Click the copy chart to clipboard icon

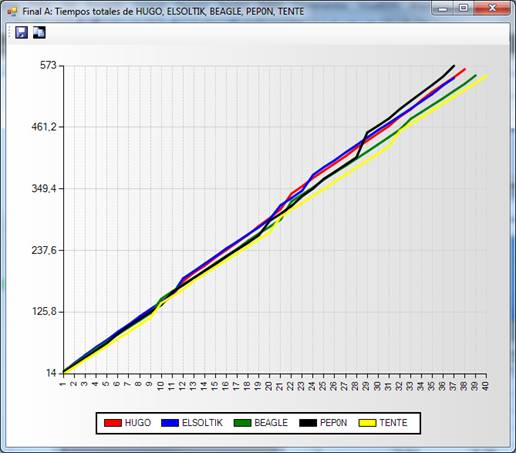pos(39,32)
